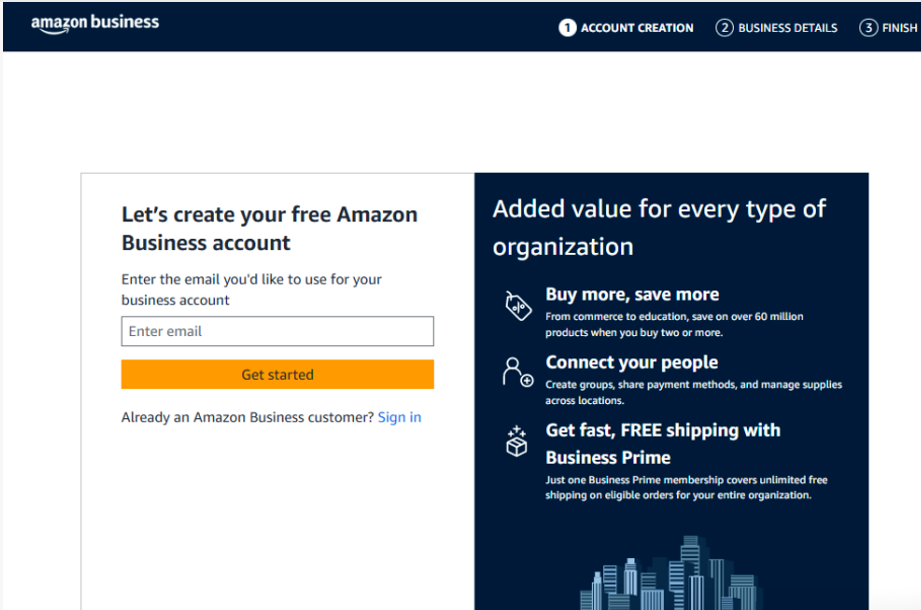Open the Sign in link
The image size is (921, 610).
pos(399,417)
